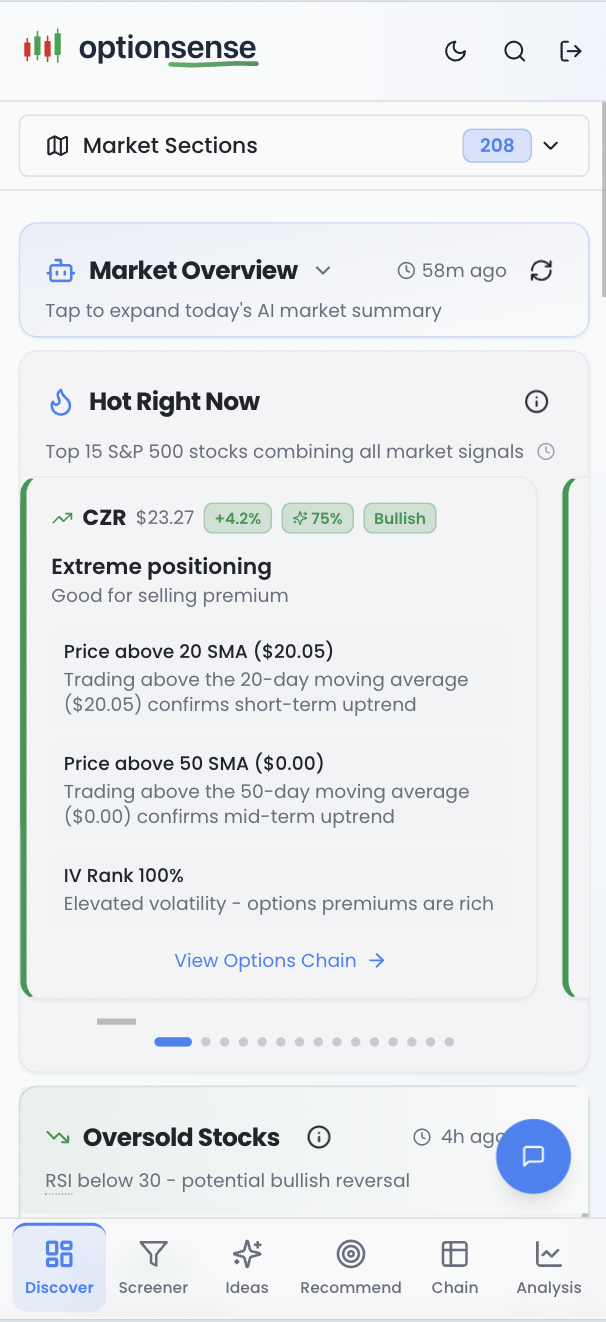Toggle dark mode moon icon
The width and height of the screenshot is (606, 1322).
456,51
